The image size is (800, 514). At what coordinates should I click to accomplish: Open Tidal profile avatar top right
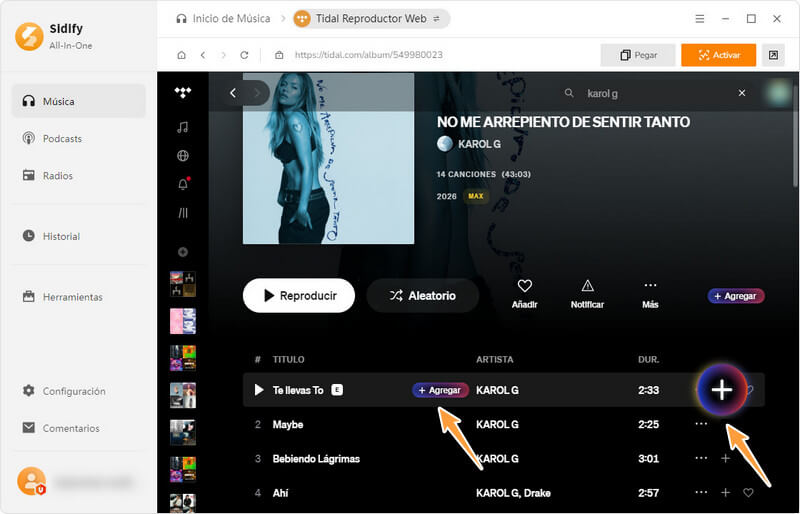(779, 92)
